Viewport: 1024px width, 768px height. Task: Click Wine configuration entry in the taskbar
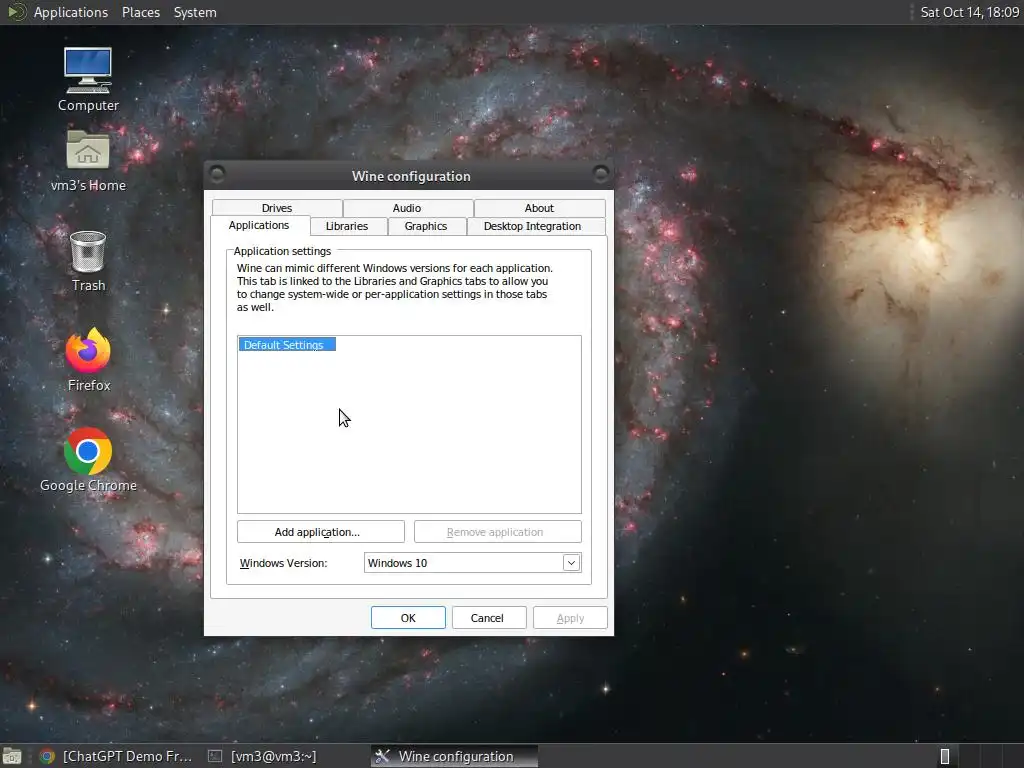point(455,756)
